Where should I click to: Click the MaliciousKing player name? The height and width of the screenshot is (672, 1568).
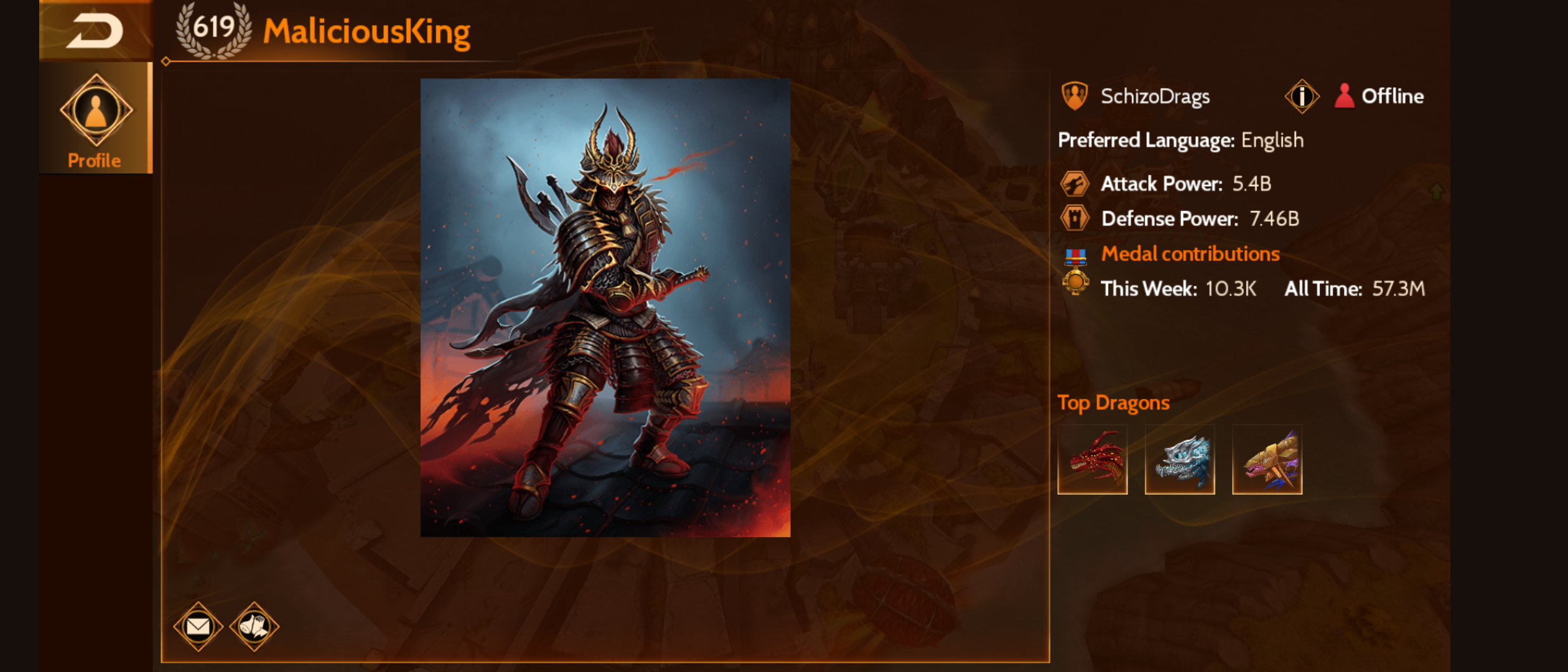[367, 31]
